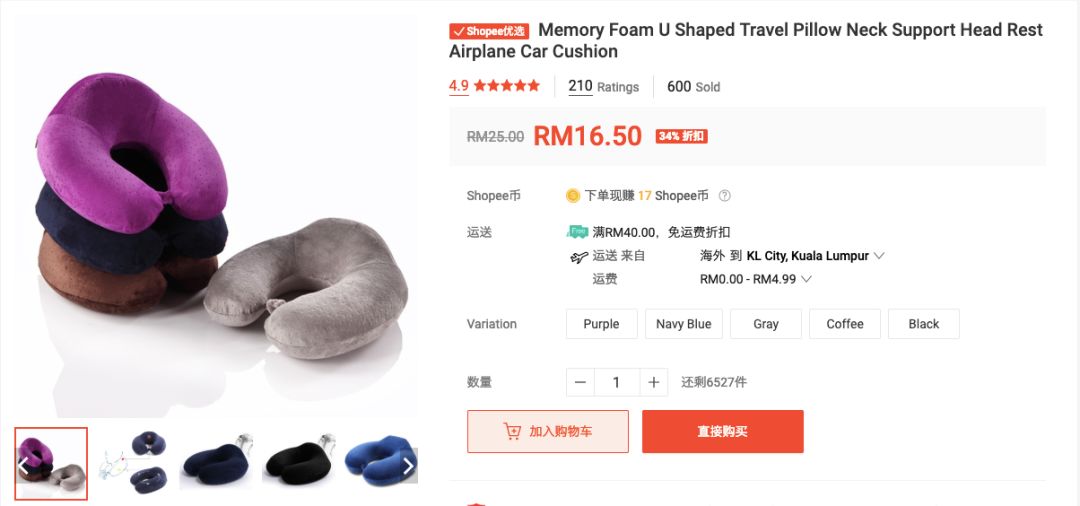
Task: Click the Shopee优选 preferred badge
Action: [489, 31]
